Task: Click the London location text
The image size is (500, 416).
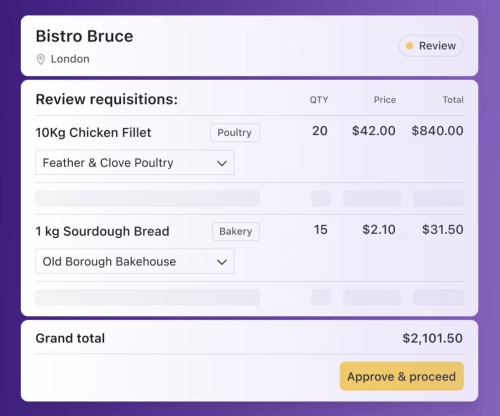Action: (x=70, y=59)
